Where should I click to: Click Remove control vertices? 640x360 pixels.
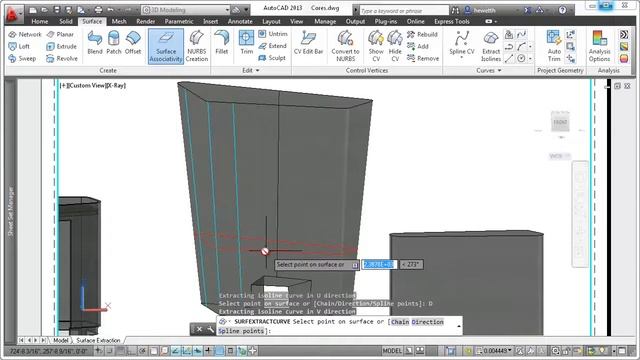click(x=423, y=58)
